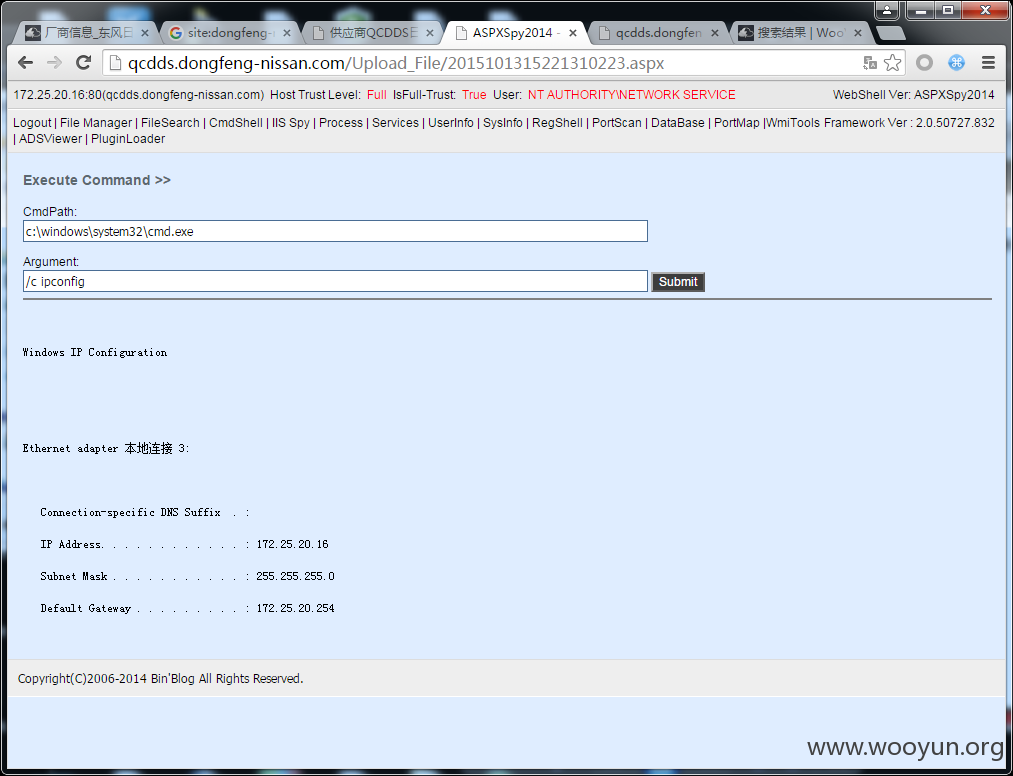Click the Ethernet adapter 本地连接 3 line
This screenshot has width=1013, height=776.
click(107, 448)
